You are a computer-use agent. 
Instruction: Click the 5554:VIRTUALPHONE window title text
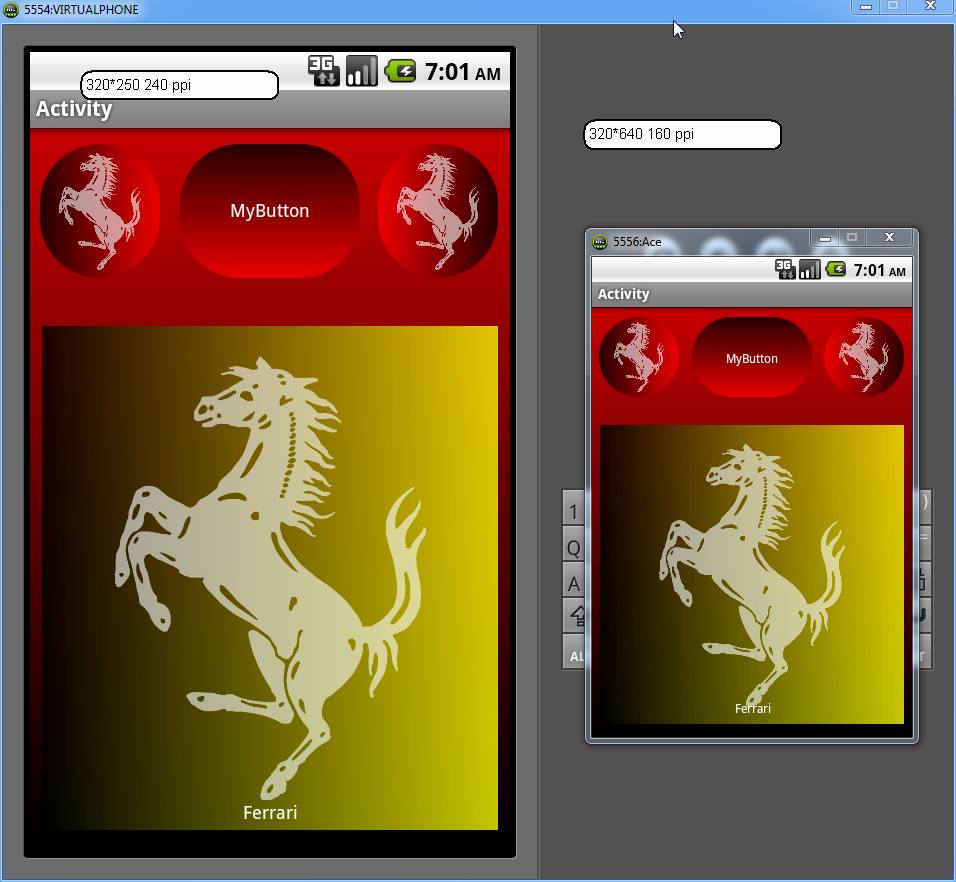pyautogui.click(x=81, y=10)
